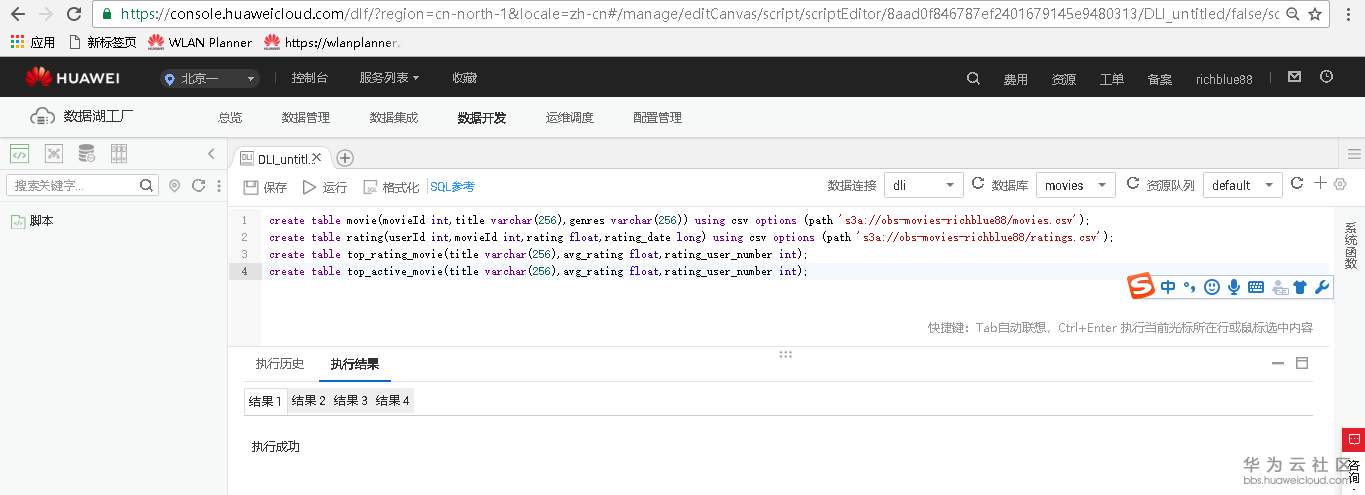Add a new resource queue
The width and height of the screenshot is (1365, 495).
click(1320, 183)
